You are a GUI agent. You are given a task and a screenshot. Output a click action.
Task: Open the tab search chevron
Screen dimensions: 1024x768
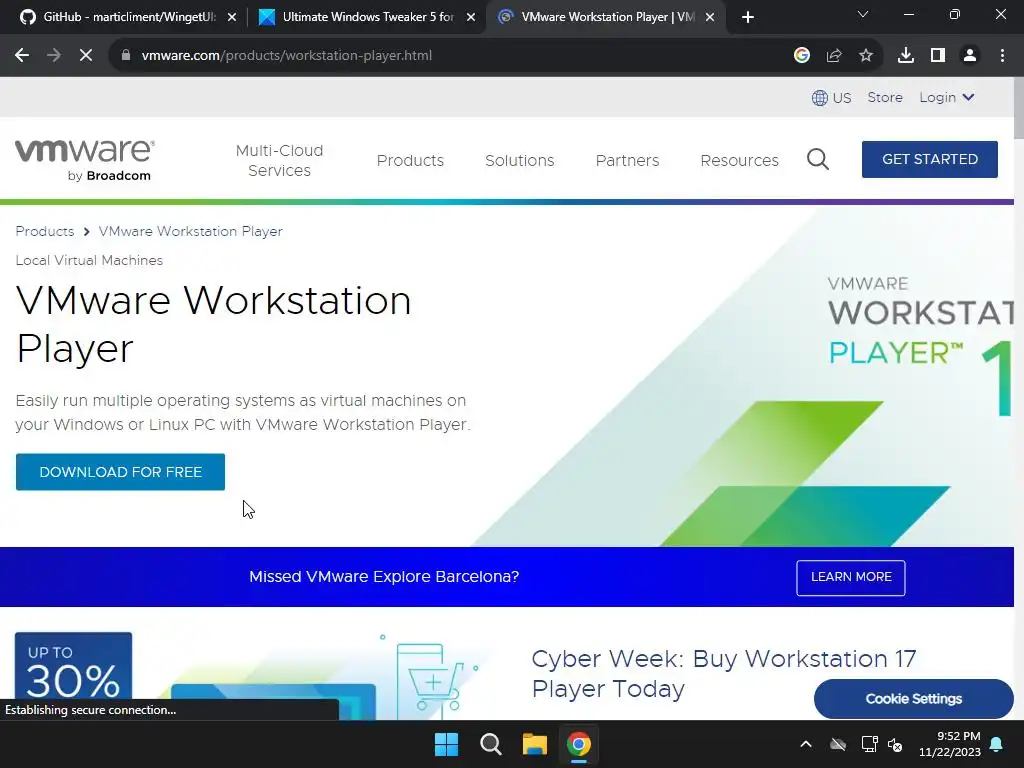pyautogui.click(x=863, y=14)
